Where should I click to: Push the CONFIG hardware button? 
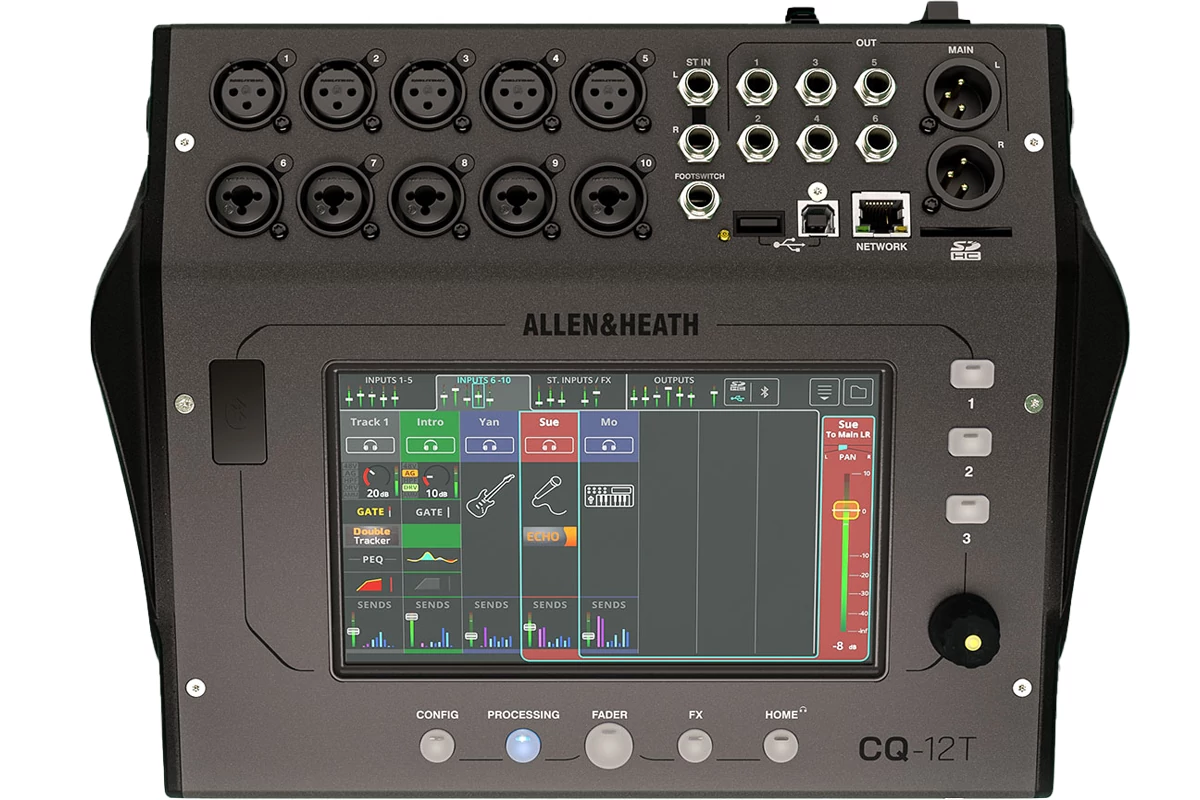click(x=437, y=746)
